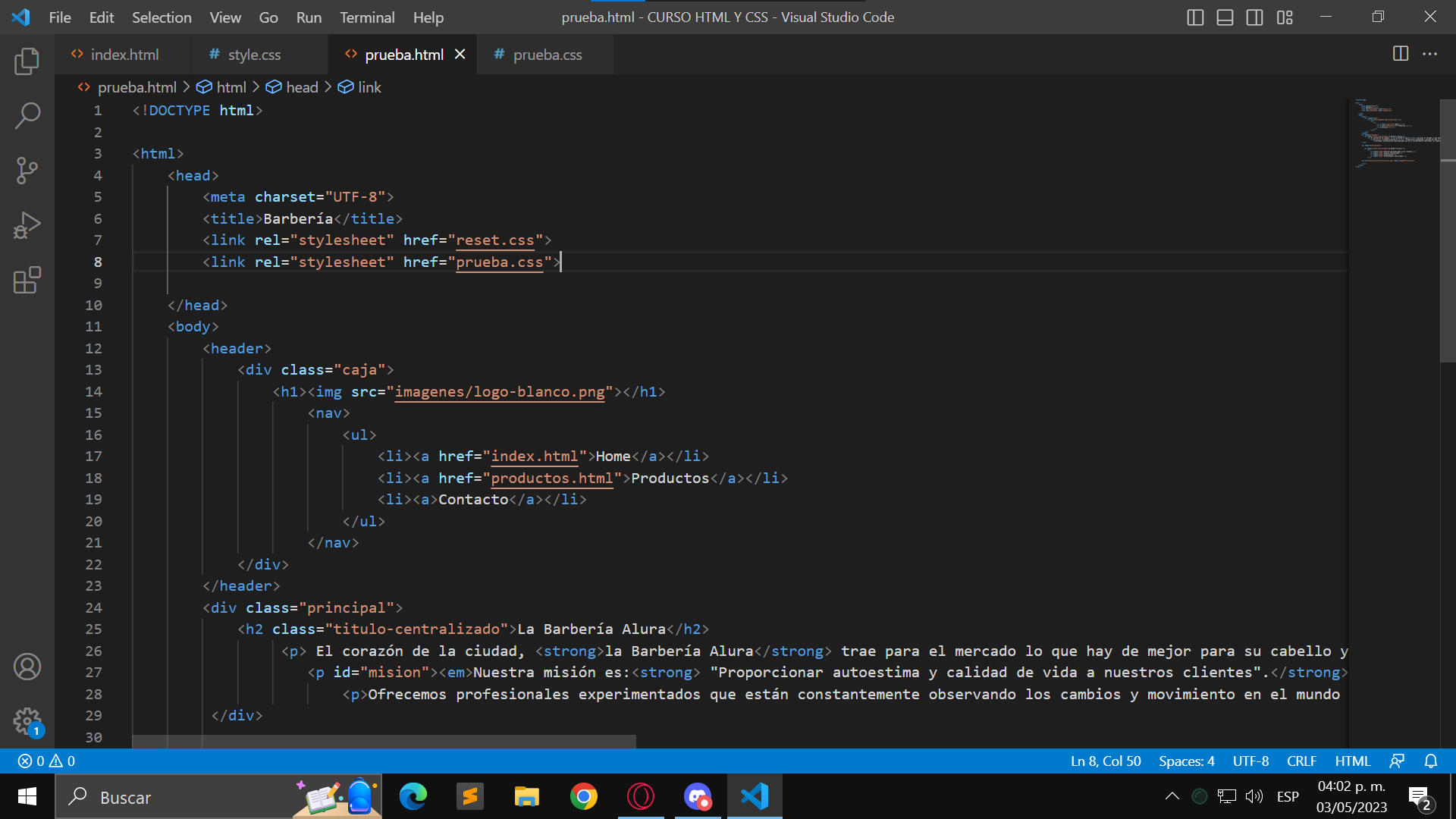The width and height of the screenshot is (1456, 819).
Task: Open Opera browser from taskbar
Action: (641, 796)
